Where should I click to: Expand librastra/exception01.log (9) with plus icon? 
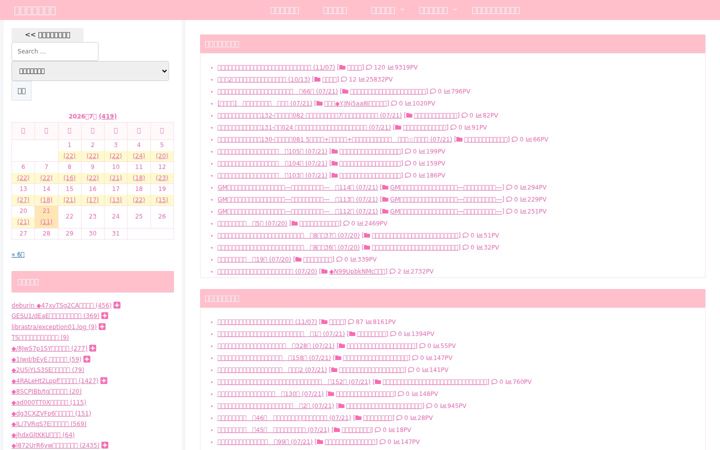pyautogui.click(x=102, y=326)
